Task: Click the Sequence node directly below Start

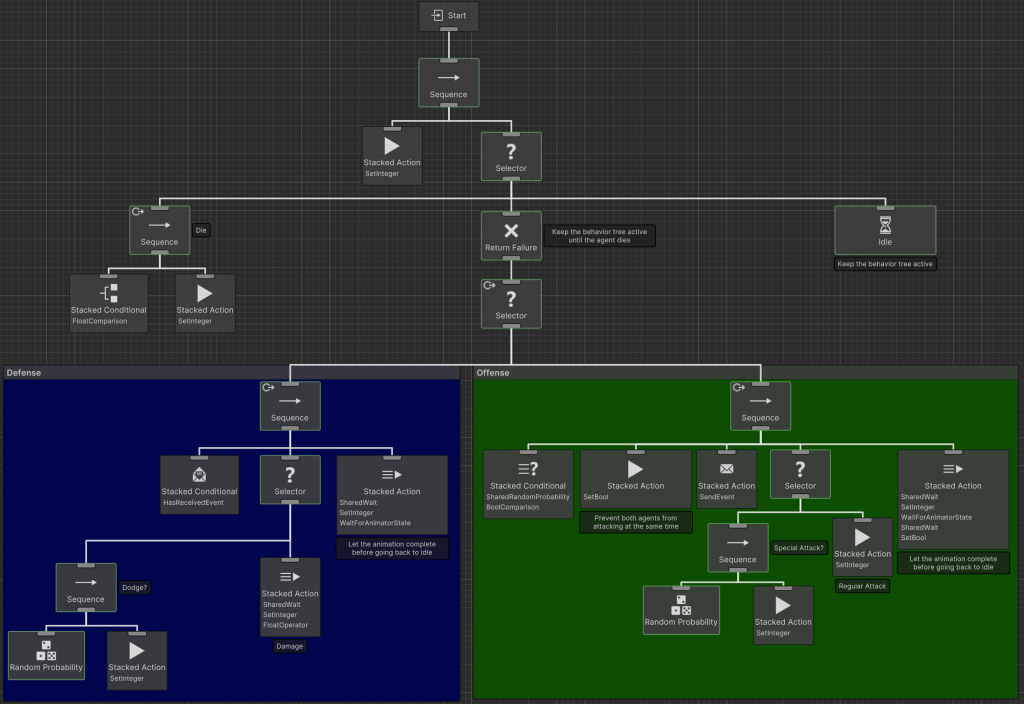Action: click(x=448, y=83)
